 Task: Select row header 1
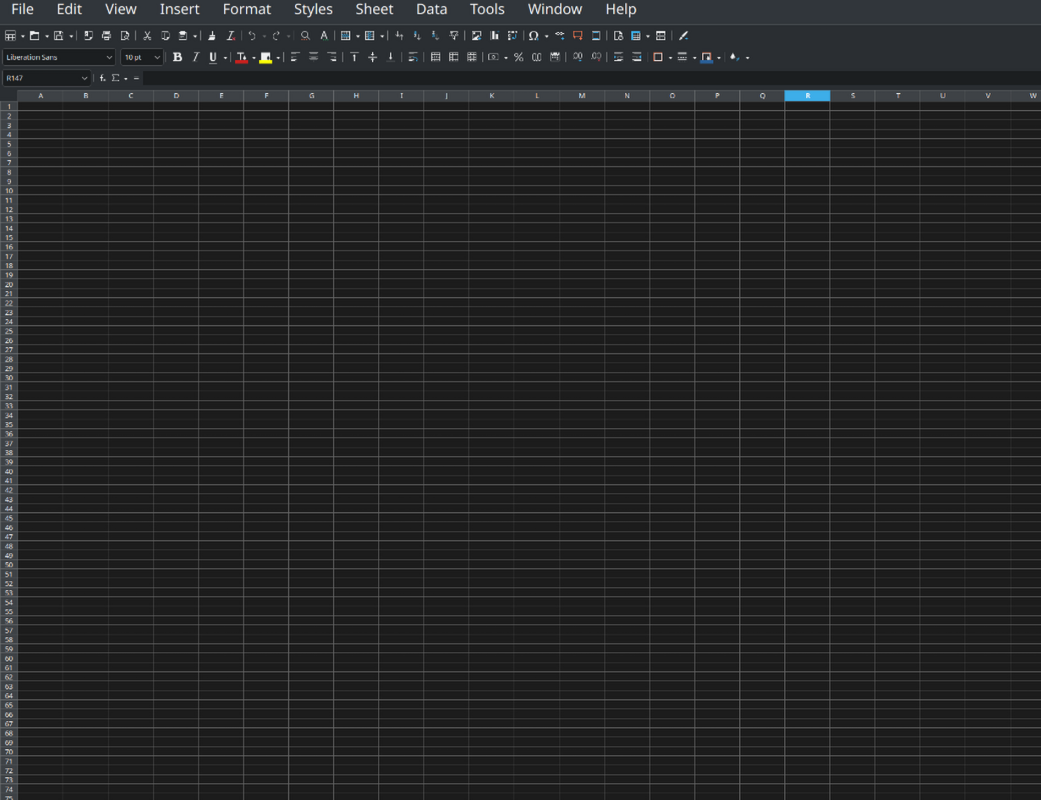(9, 106)
